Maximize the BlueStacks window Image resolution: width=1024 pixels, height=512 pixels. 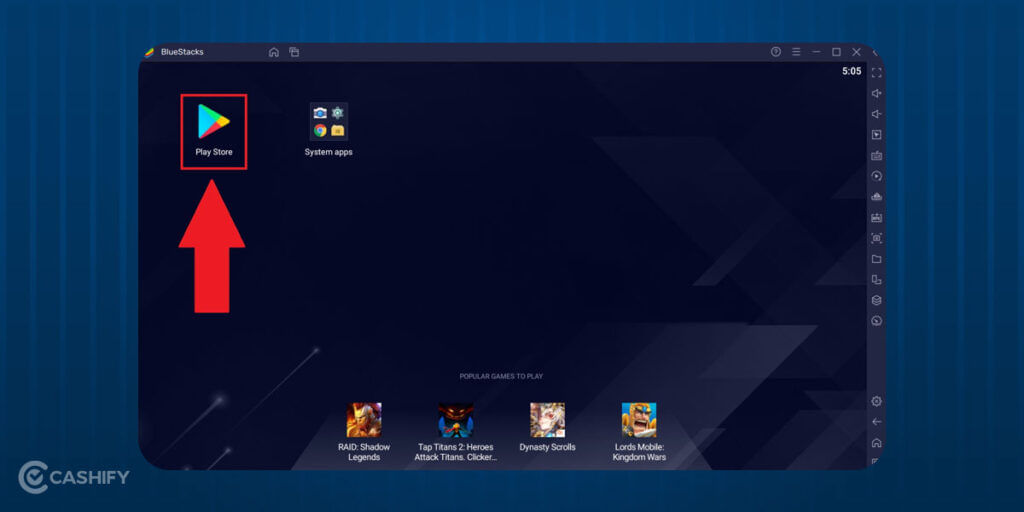coord(836,52)
